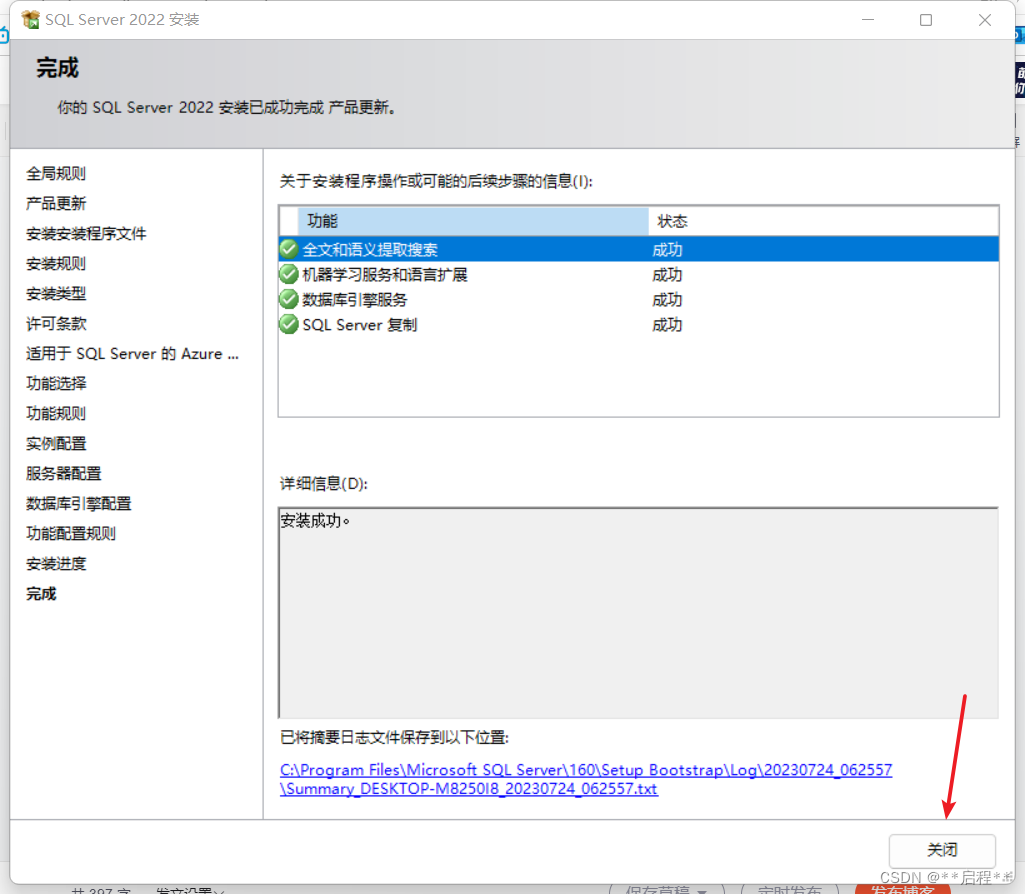Click the 状态 column header
Viewport: 1025px width, 894px height.
coord(824,221)
